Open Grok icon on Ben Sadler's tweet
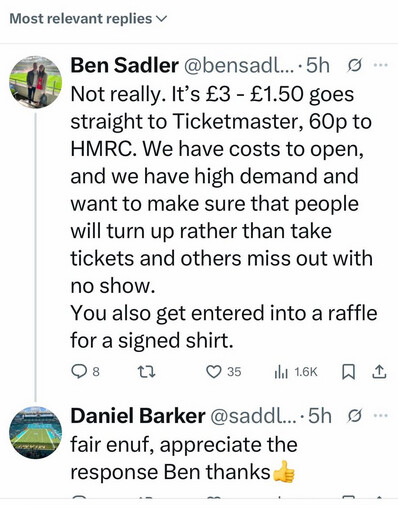This screenshot has width=398, height=505. (x=354, y=65)
